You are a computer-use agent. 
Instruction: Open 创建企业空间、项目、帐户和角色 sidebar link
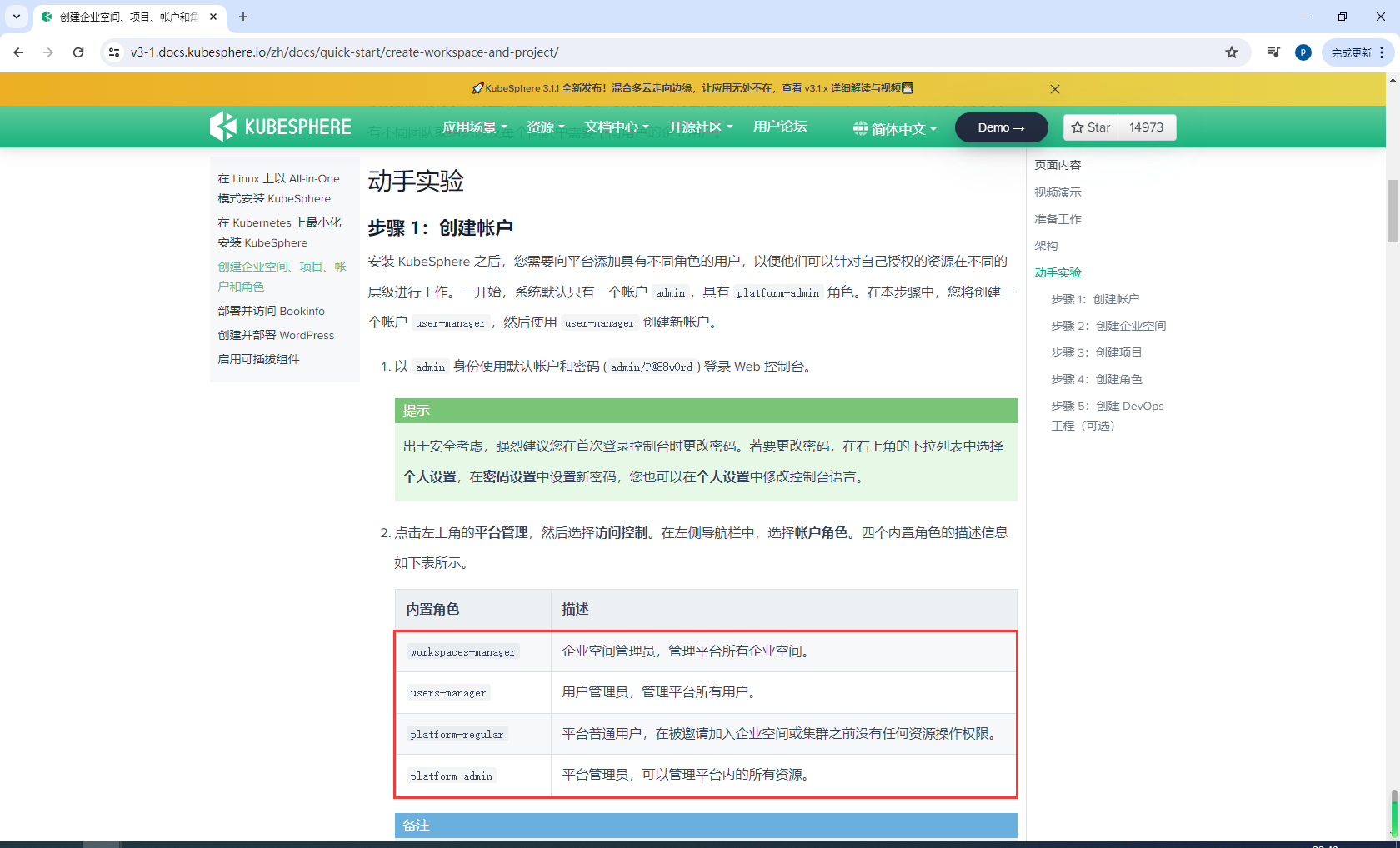(x=282, y=277)
